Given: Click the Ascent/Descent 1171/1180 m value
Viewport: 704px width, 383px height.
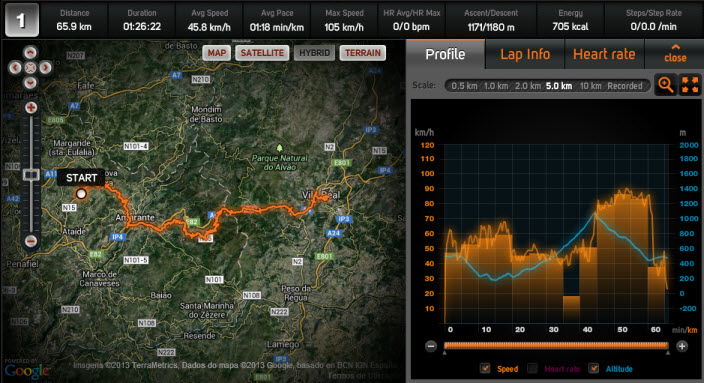Looking at the screenshot, I should 491,27.
